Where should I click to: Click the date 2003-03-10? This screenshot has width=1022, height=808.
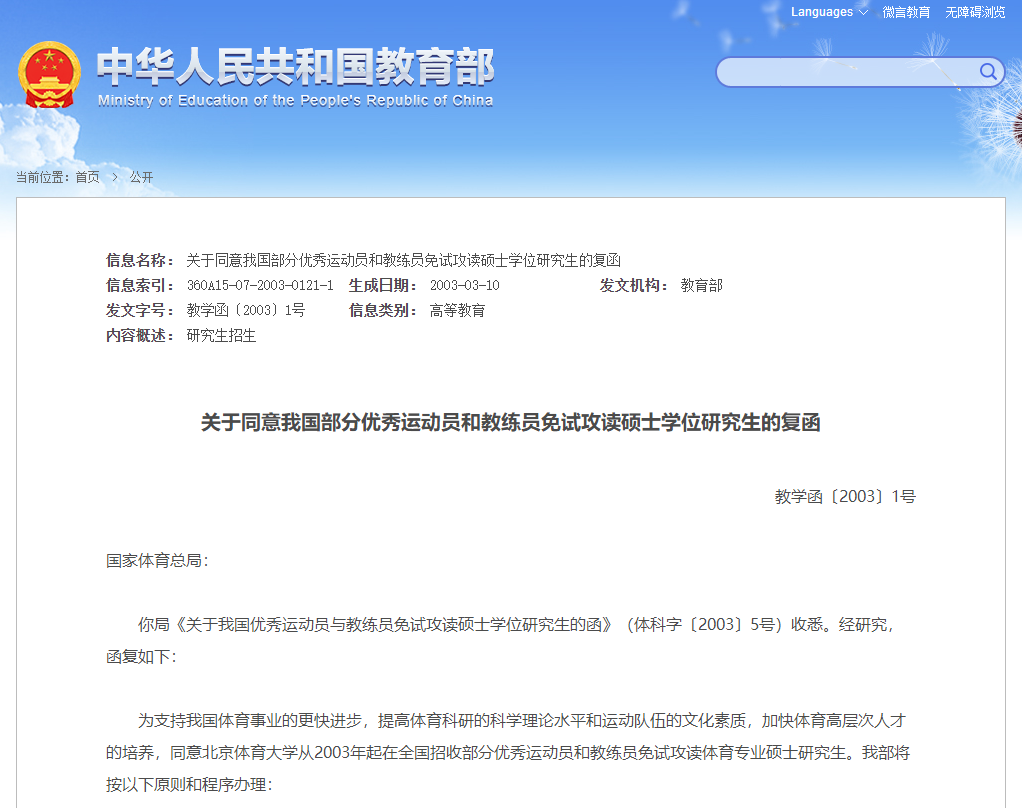click(465, 285)
